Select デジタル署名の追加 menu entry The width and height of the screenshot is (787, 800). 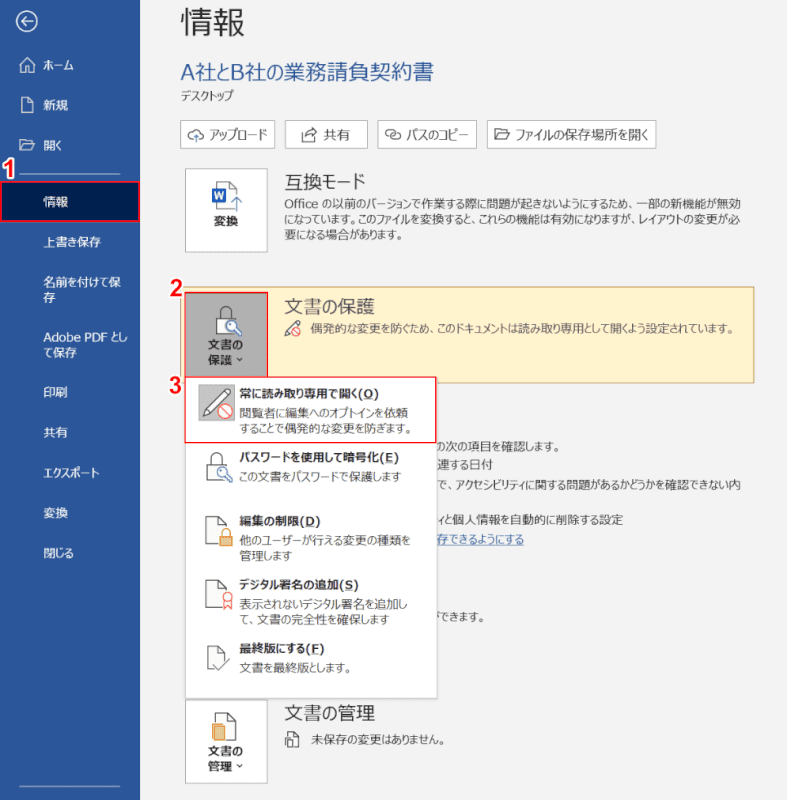(x=311, y=601)
